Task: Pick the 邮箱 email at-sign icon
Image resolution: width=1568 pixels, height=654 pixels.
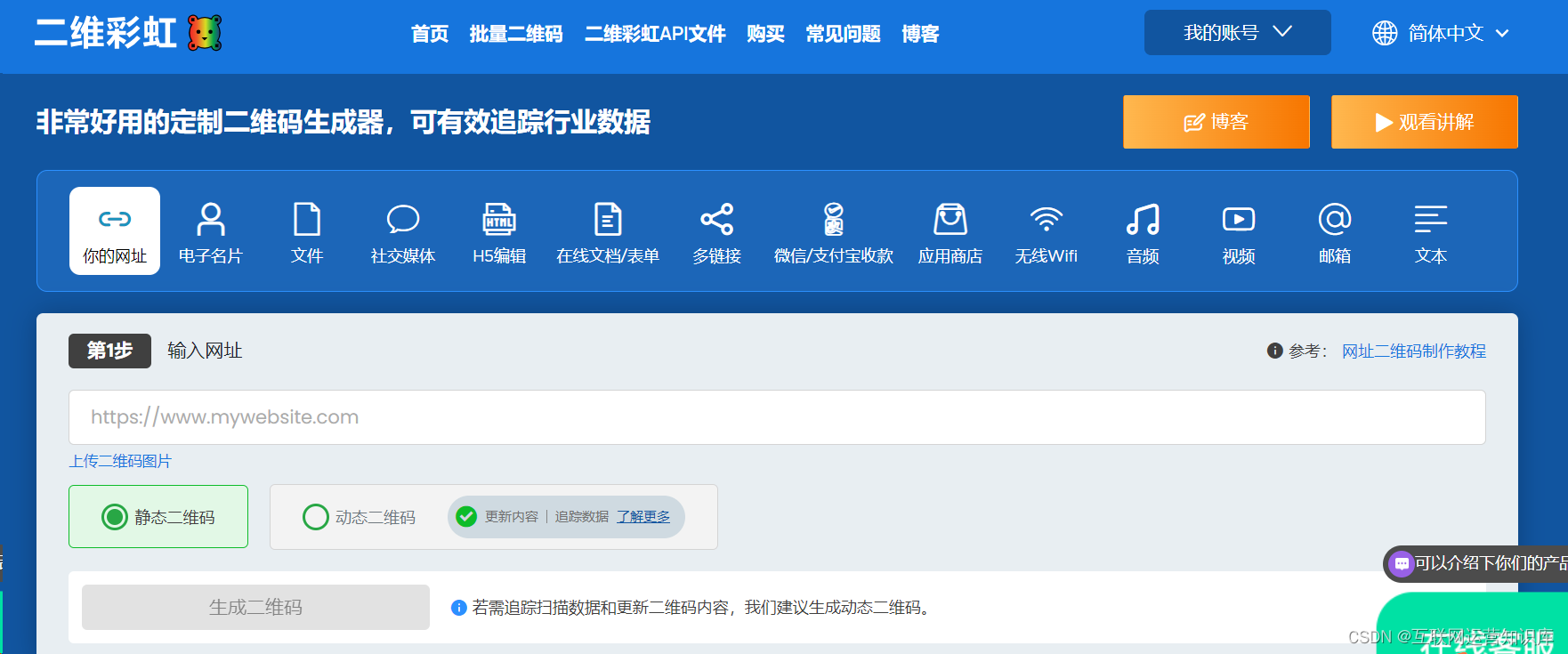Action: point(1335,219)
